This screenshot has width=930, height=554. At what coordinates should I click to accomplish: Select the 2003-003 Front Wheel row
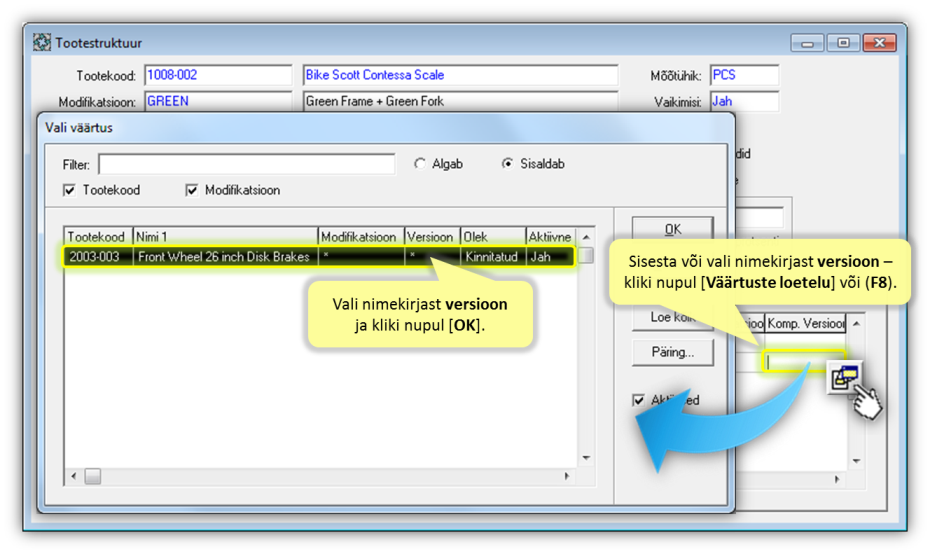(x=320, y=257)
